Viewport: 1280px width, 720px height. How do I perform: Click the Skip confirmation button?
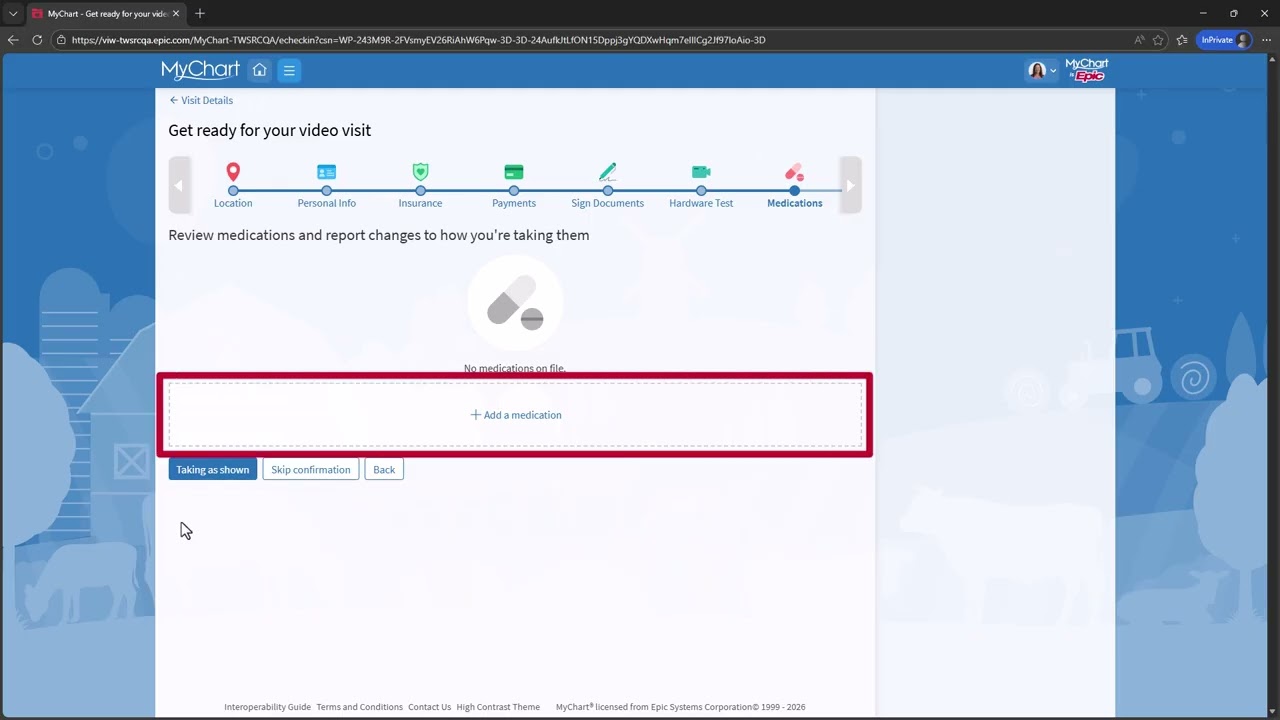point(311,470)
